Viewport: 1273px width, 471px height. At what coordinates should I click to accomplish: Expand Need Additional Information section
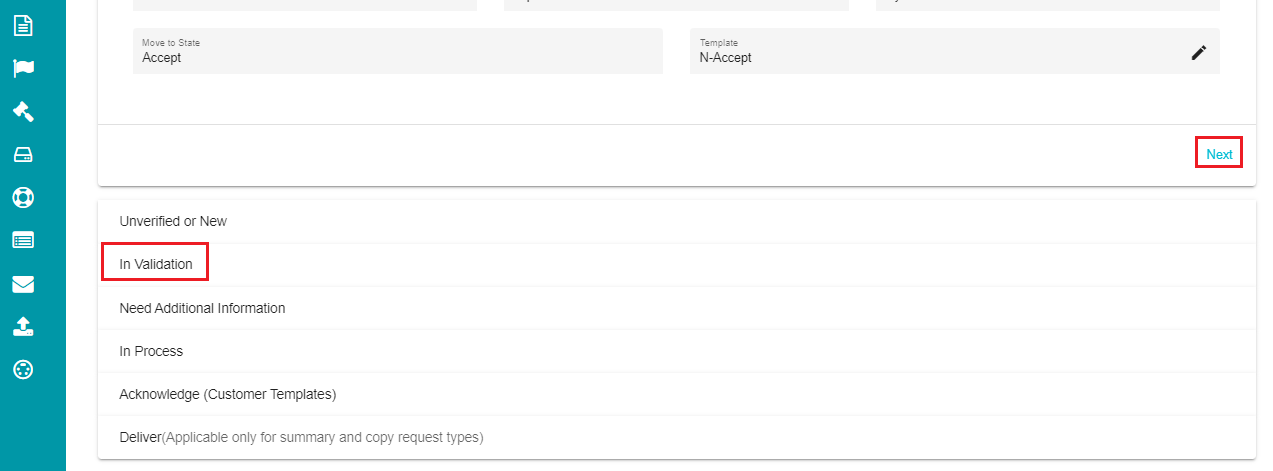(677, 308)
